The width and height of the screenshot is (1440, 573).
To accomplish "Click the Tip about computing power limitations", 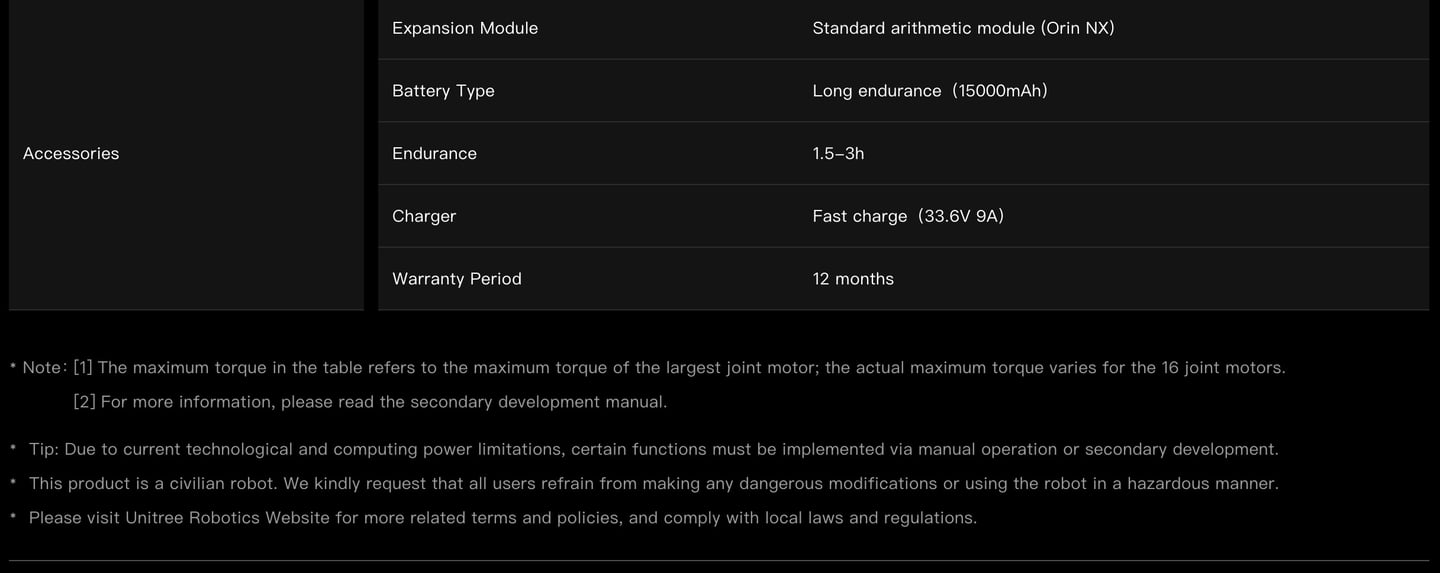I will tap(653, 450).
